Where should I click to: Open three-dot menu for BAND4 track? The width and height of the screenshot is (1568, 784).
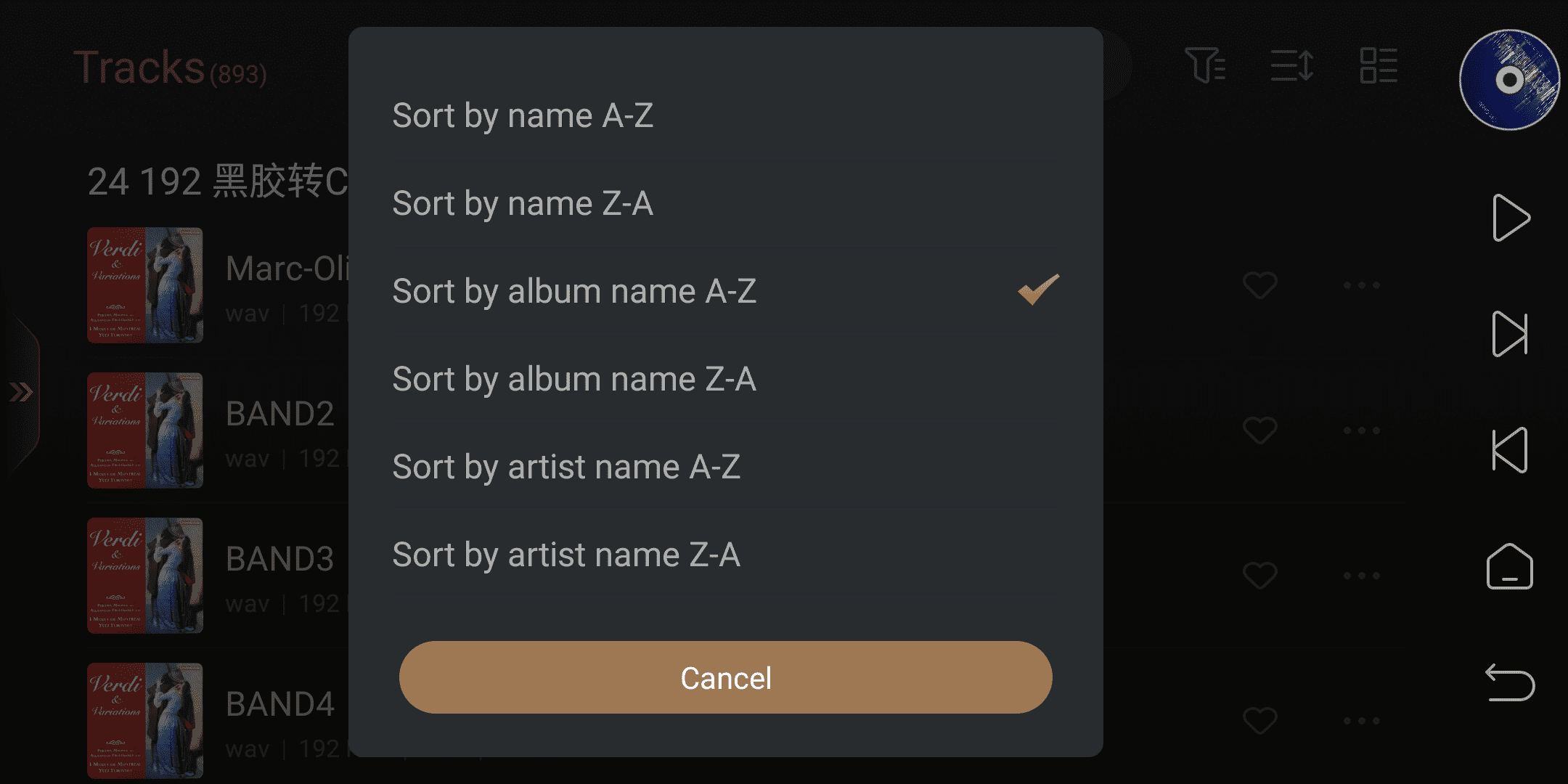[x=1361, y=721]
